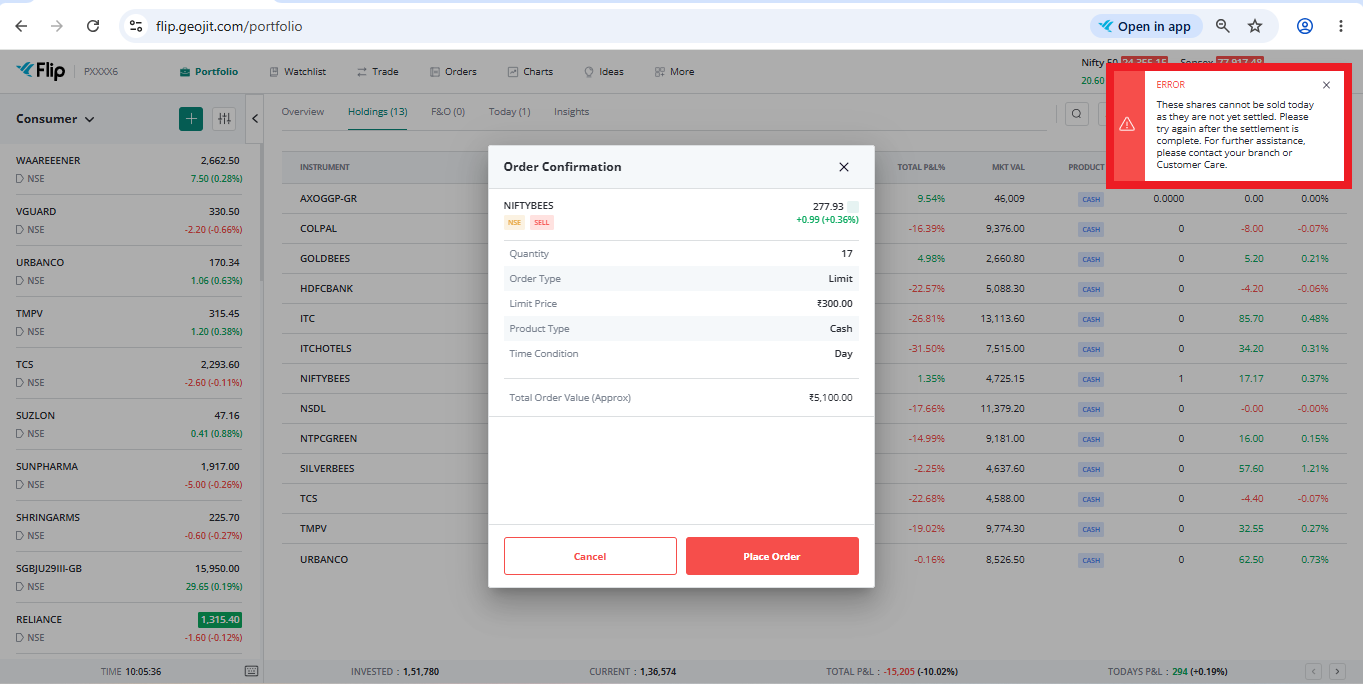
Task: Click the Flip logo
Action: click(40, 71)
